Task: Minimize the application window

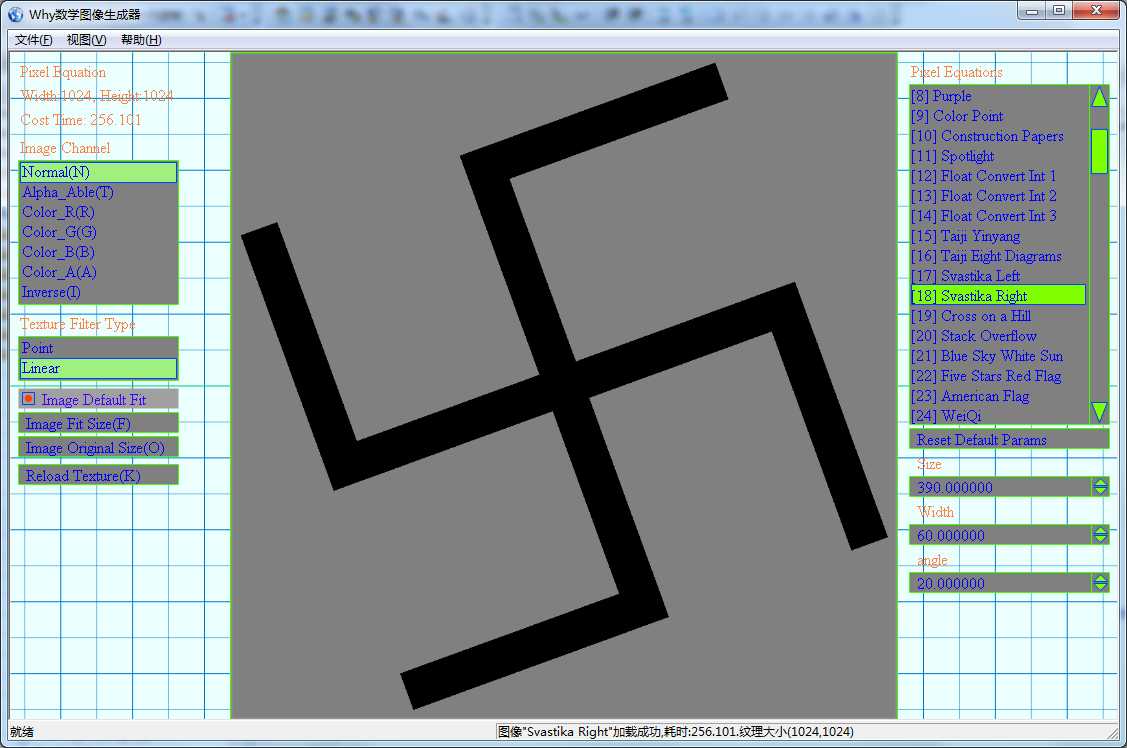Action: coord(1031,11)
